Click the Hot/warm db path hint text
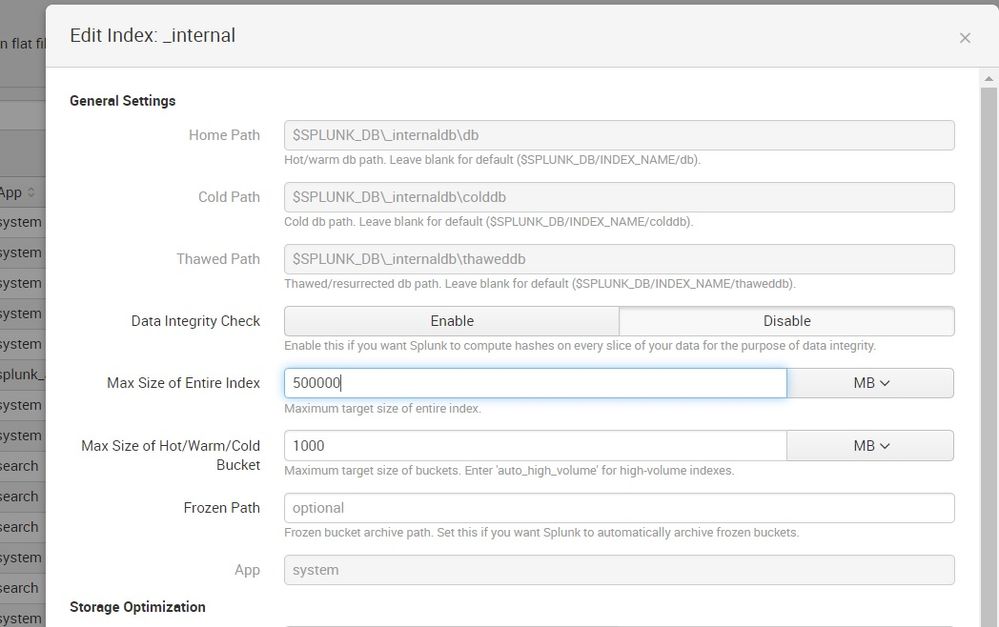 [492, 159]
